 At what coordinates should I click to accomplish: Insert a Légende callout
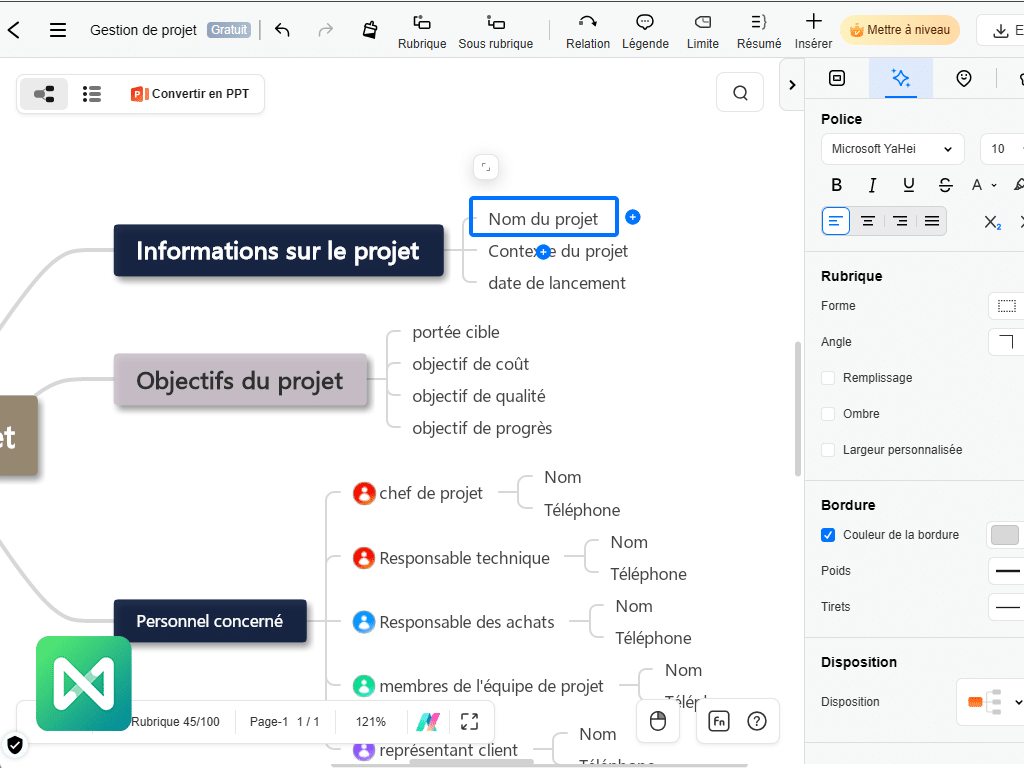click(x=645, y=22)
